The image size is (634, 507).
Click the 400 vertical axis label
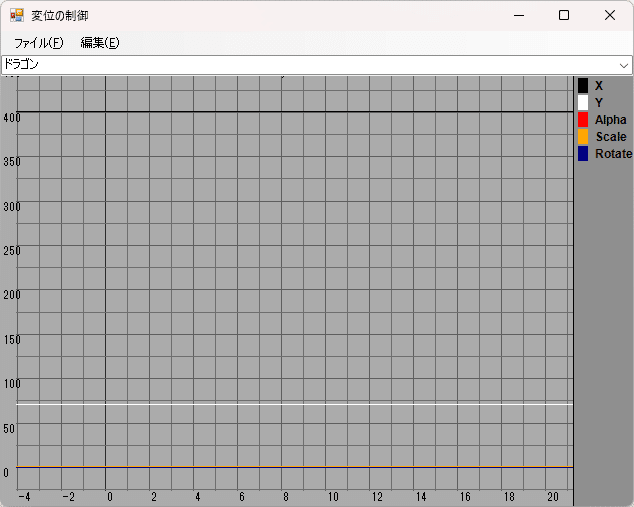pyautogui.click(x=12, y=118)
